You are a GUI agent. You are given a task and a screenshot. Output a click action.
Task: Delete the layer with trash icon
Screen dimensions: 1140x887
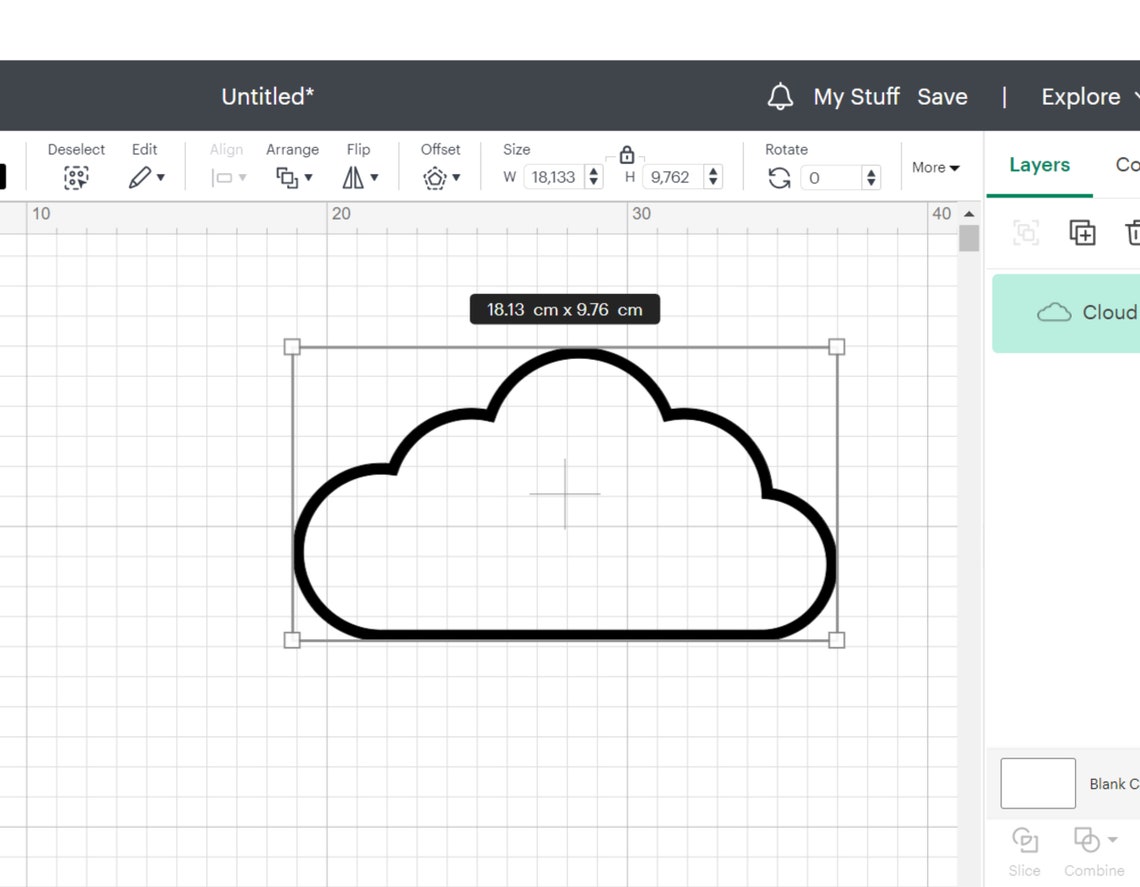pyautogui.click(x=1133, y=232)
